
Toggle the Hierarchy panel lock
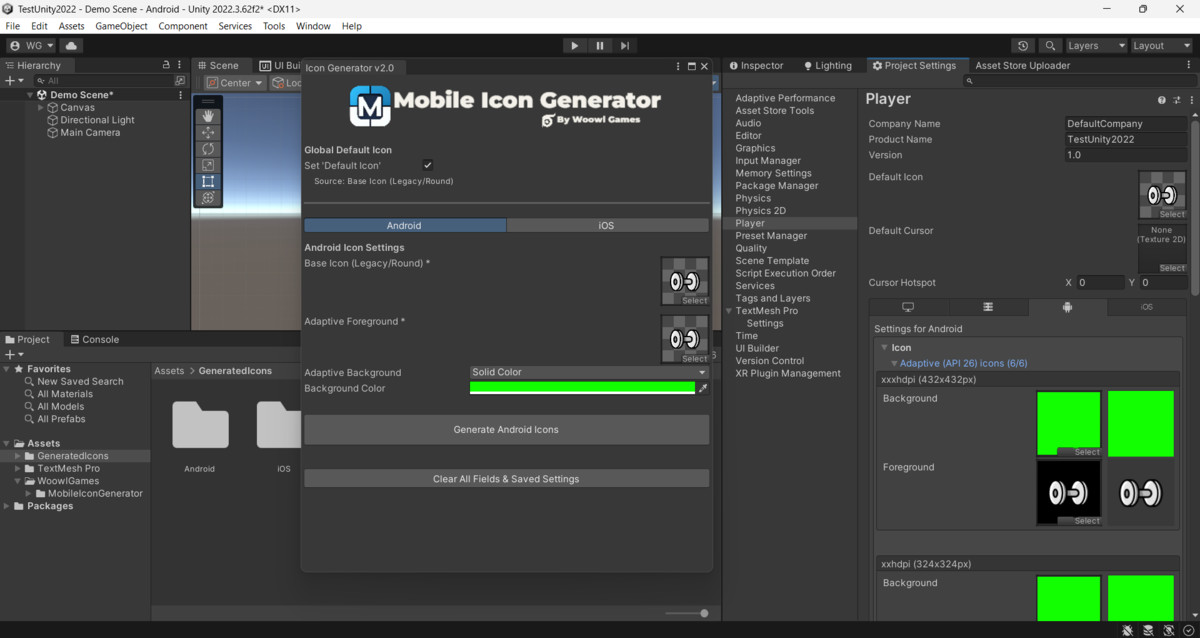[x=166, y=65]
